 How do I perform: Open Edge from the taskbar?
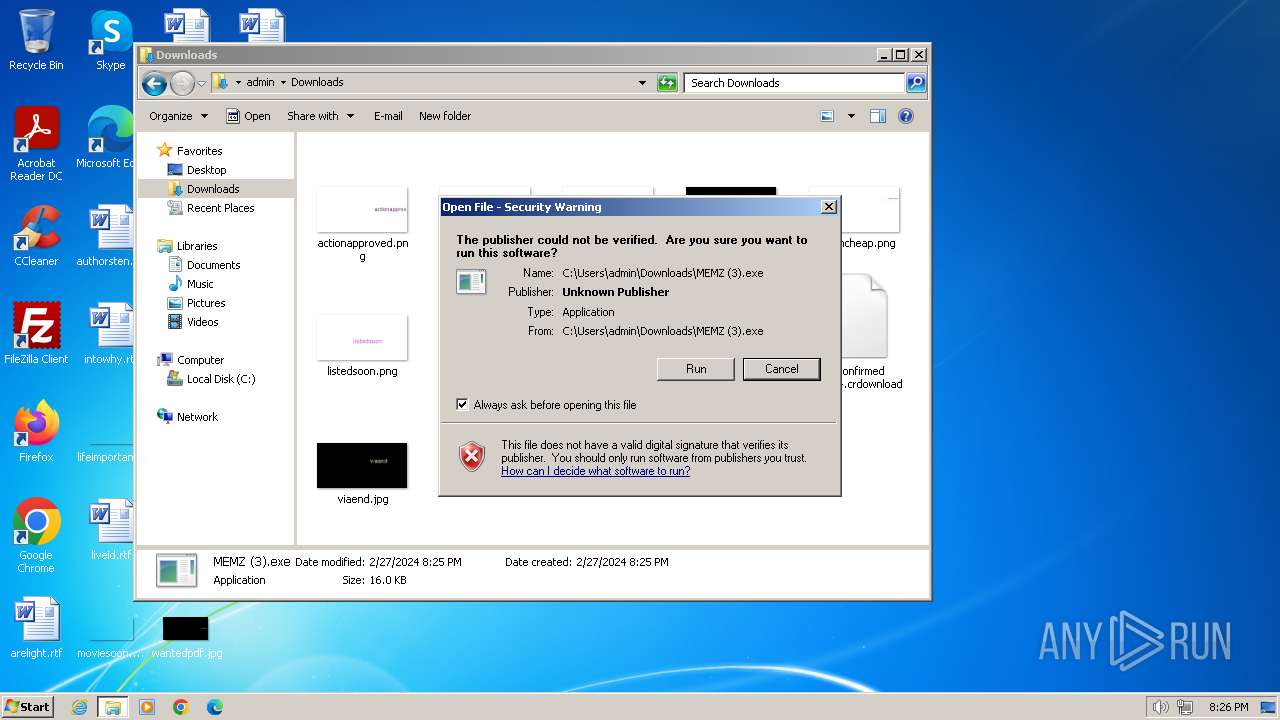[215, 707]
